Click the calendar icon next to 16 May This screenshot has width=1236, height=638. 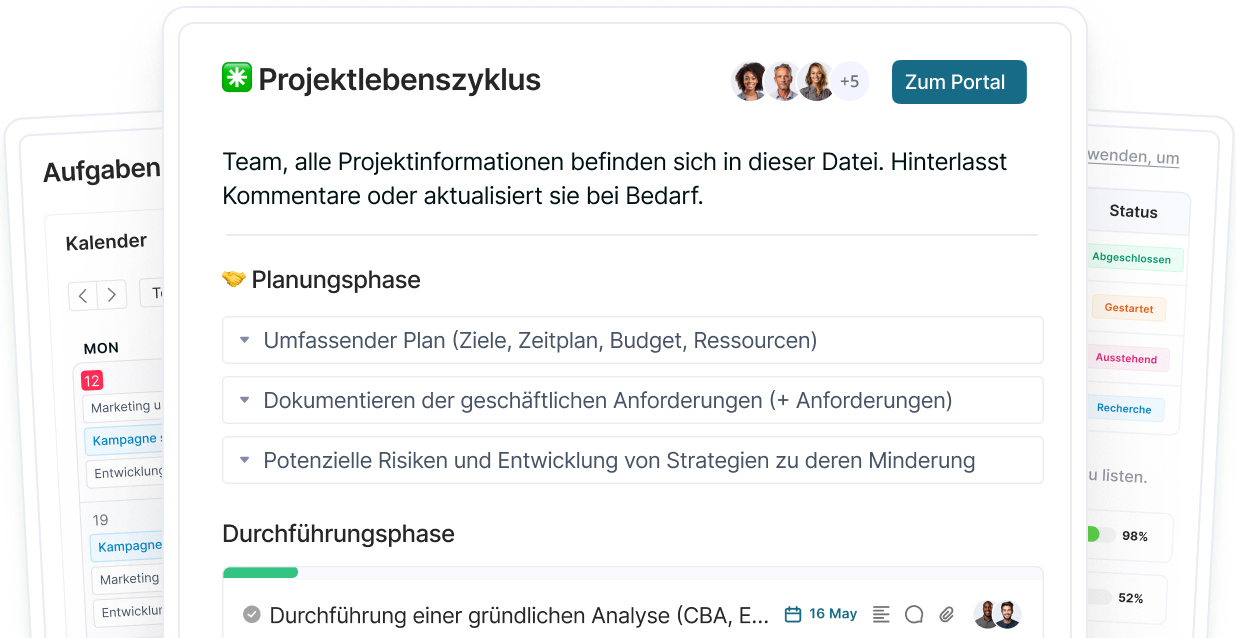[793, 614]
